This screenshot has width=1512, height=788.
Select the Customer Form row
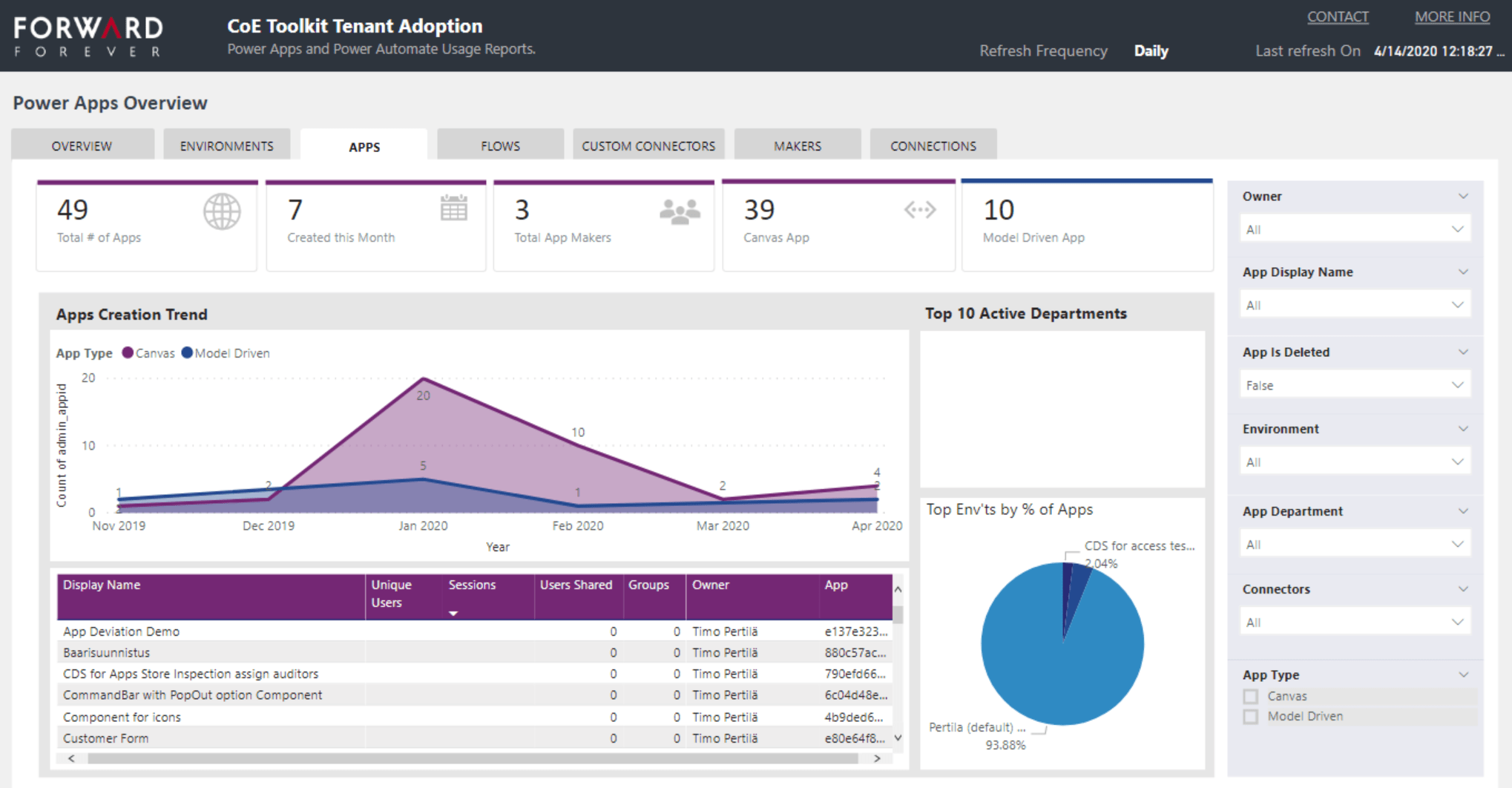pos(475,738)
